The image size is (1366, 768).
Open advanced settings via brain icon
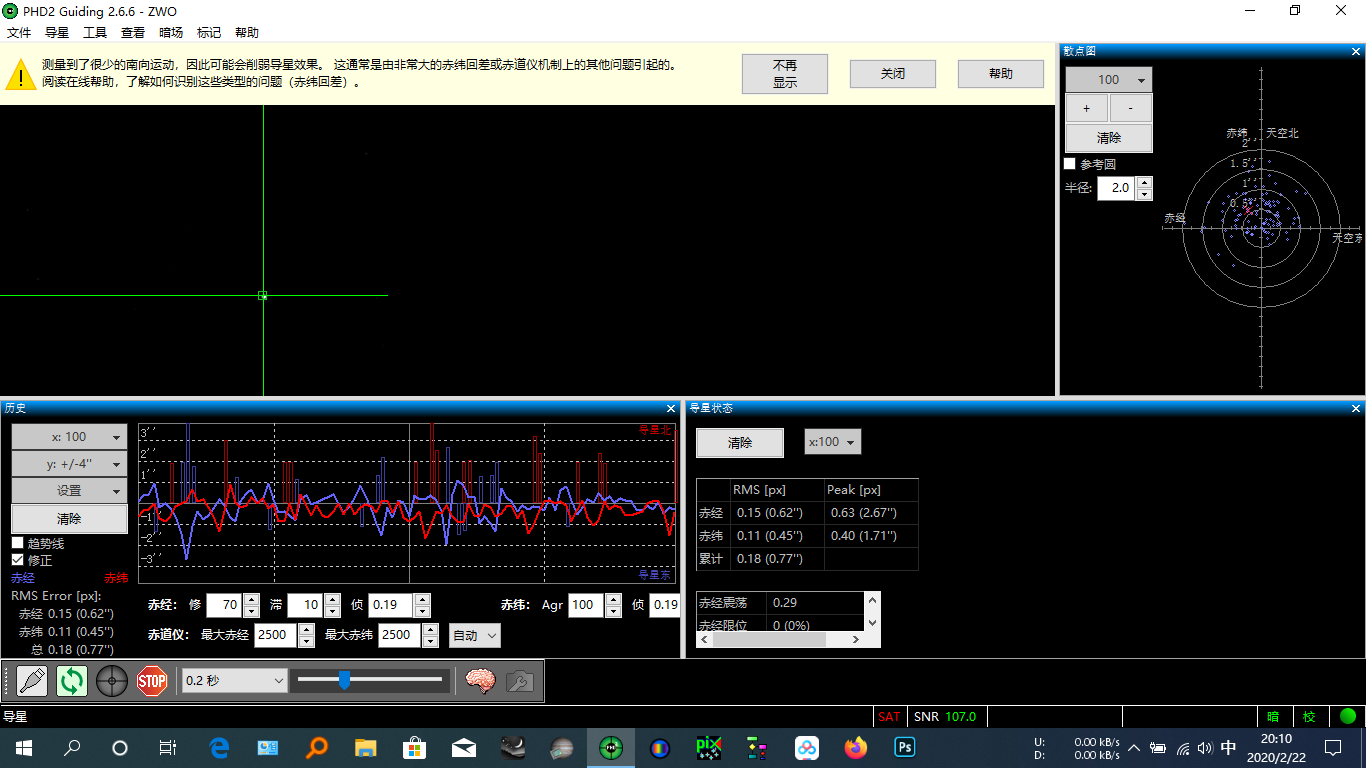(481, 681)
